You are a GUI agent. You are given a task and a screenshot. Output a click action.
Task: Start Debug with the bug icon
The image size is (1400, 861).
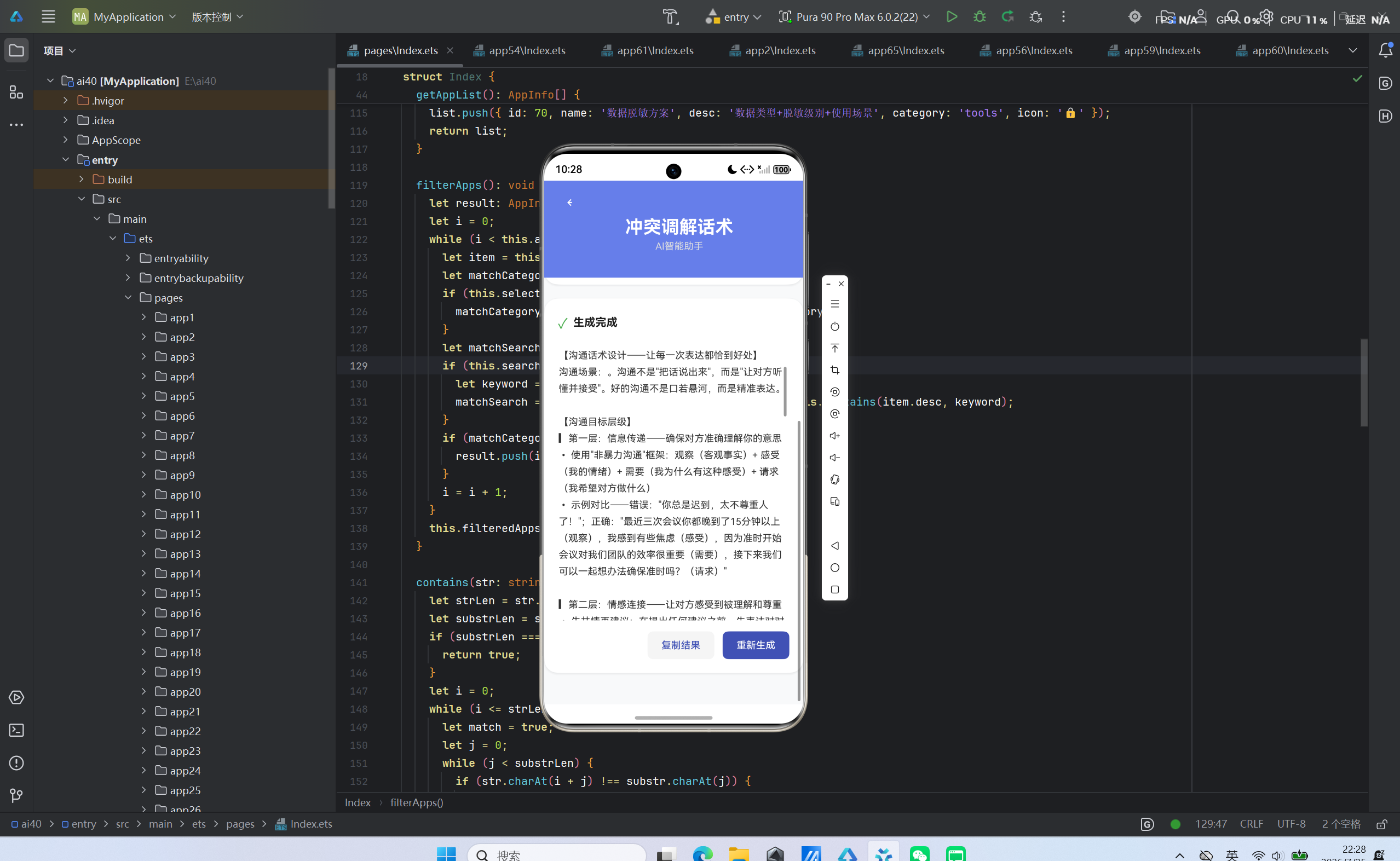(x=979, y=16)
